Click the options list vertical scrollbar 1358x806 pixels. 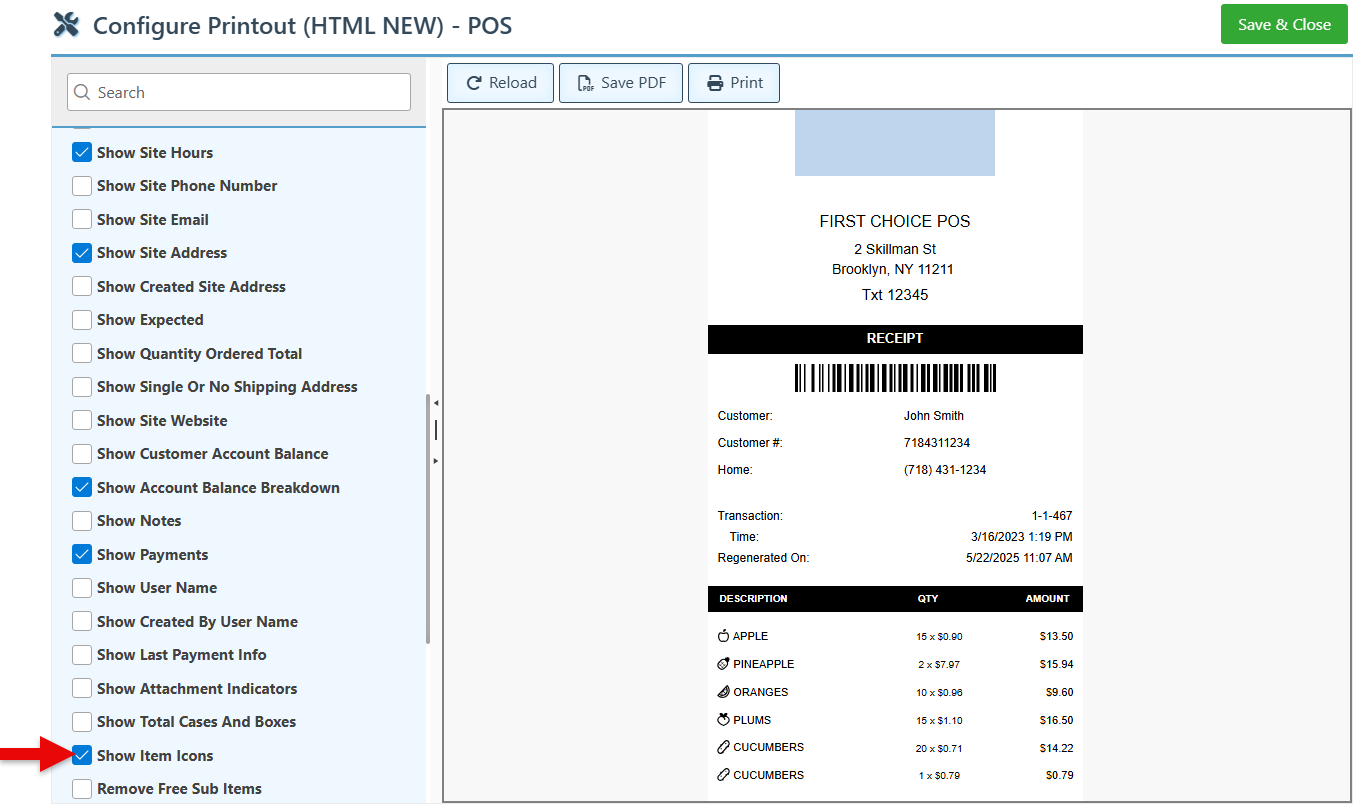(x=428, y=518)
